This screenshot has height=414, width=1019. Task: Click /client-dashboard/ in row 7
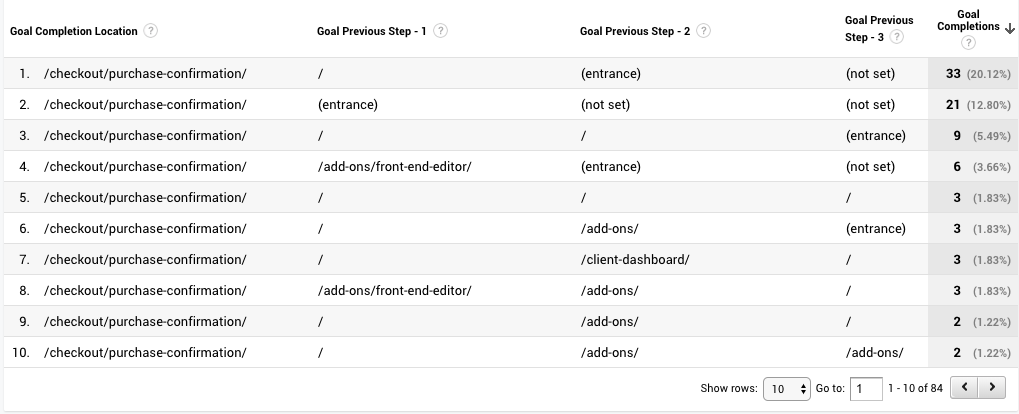[634, 260]
